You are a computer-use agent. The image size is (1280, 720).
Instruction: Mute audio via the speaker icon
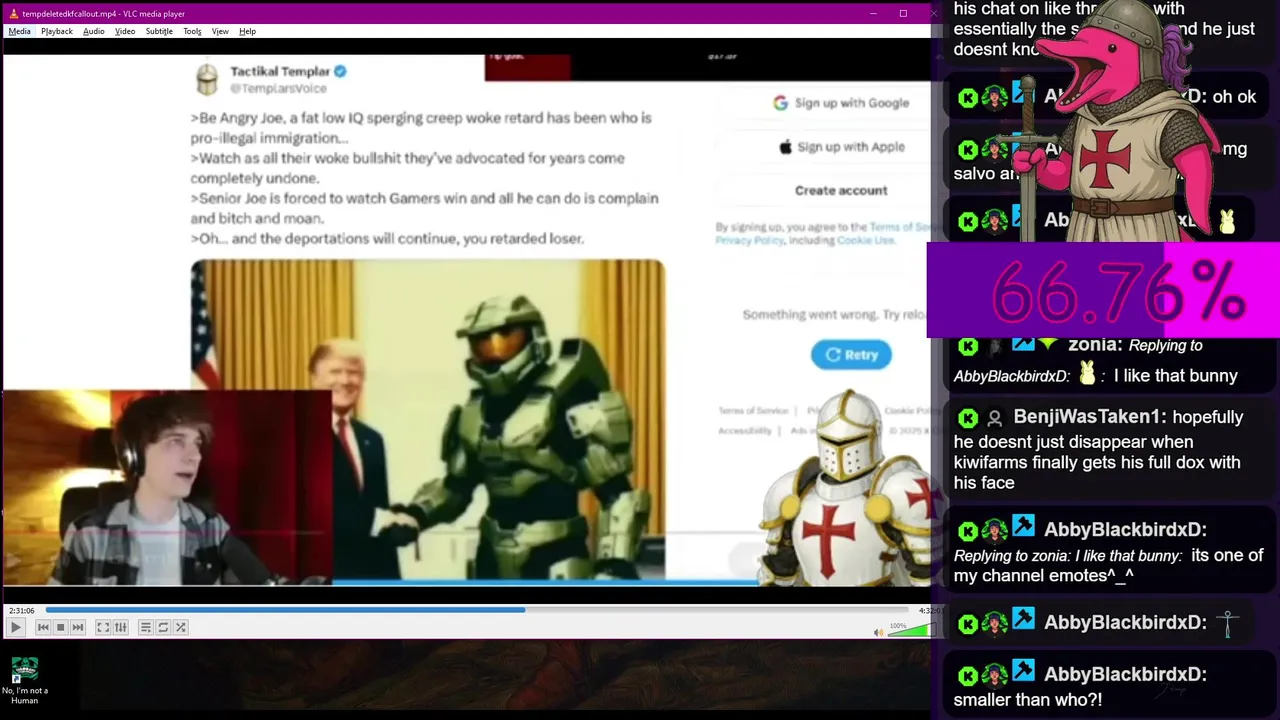(x=878, y=631)
